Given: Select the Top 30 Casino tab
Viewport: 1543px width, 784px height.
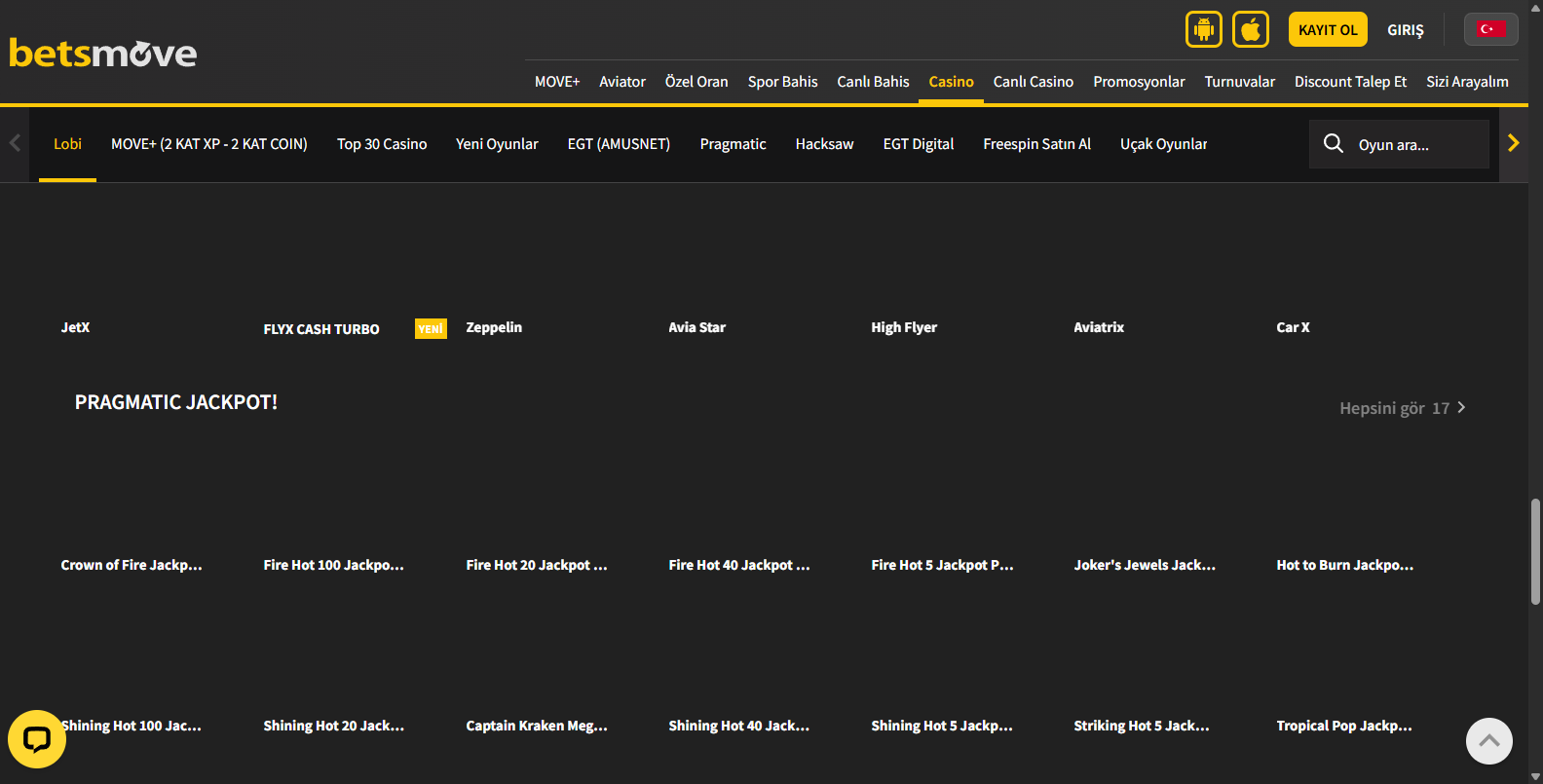Looking at the screenshot, I should tap(382, 144).
